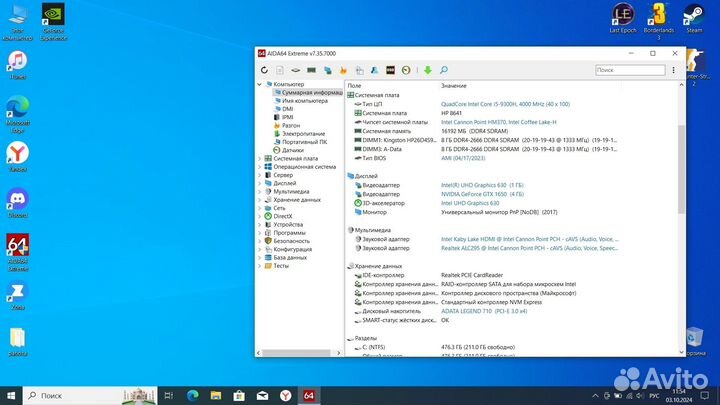Image resolution: width=720 pixels, height=405 pixels.
Task: Select Конфигурация in the left tree
Action: pyautogui.click(x=292, y=249)
